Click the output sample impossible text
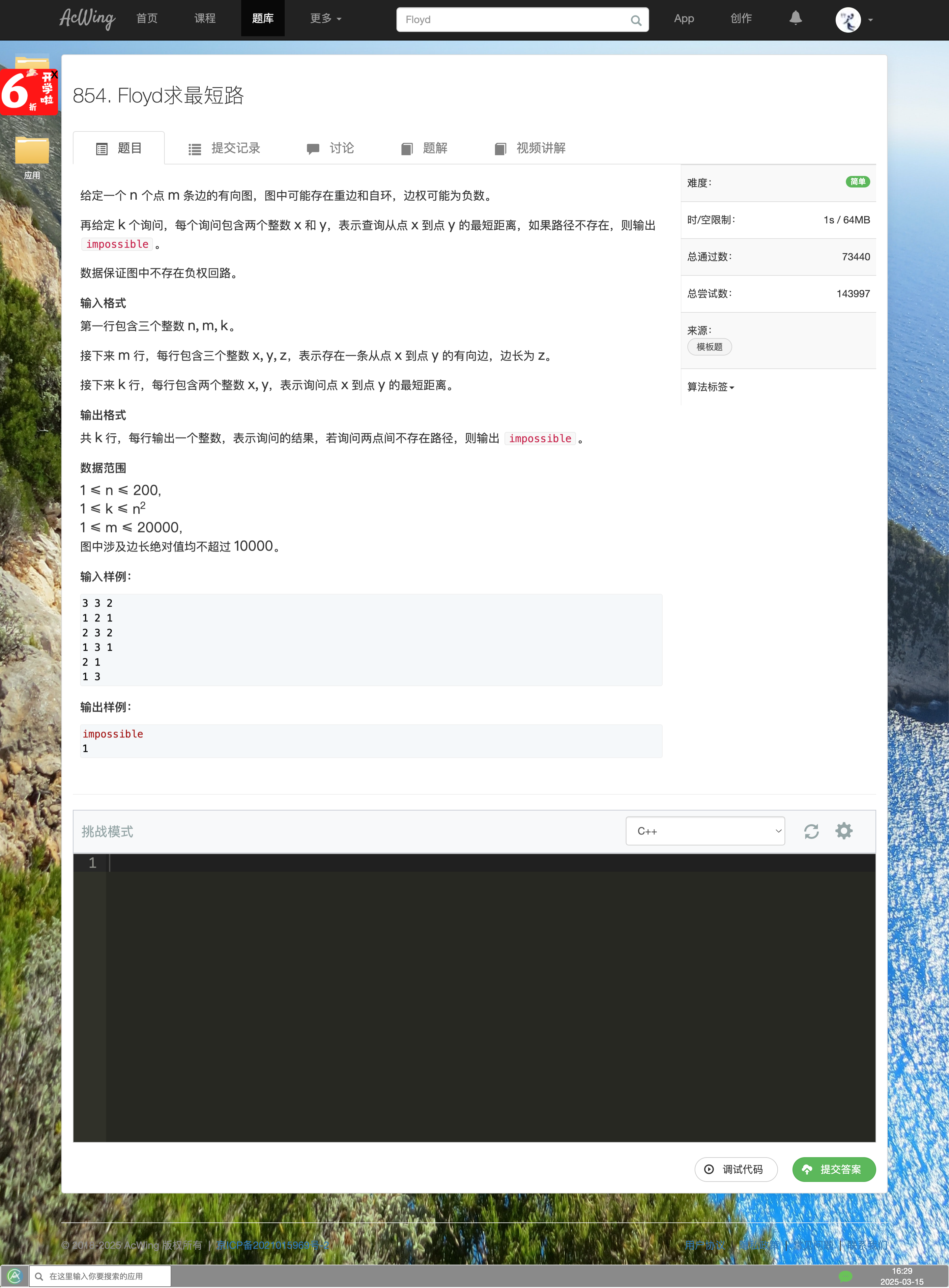949x1288 pixels. click(x=113, y=733)
